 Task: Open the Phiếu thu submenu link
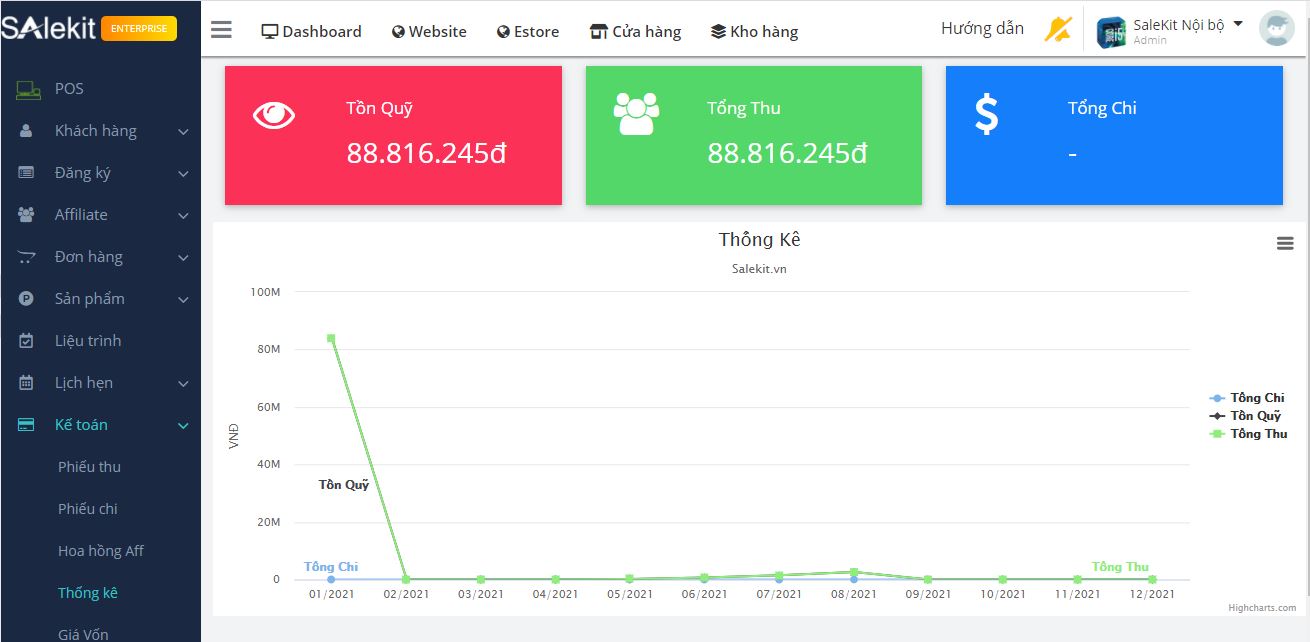89,467
